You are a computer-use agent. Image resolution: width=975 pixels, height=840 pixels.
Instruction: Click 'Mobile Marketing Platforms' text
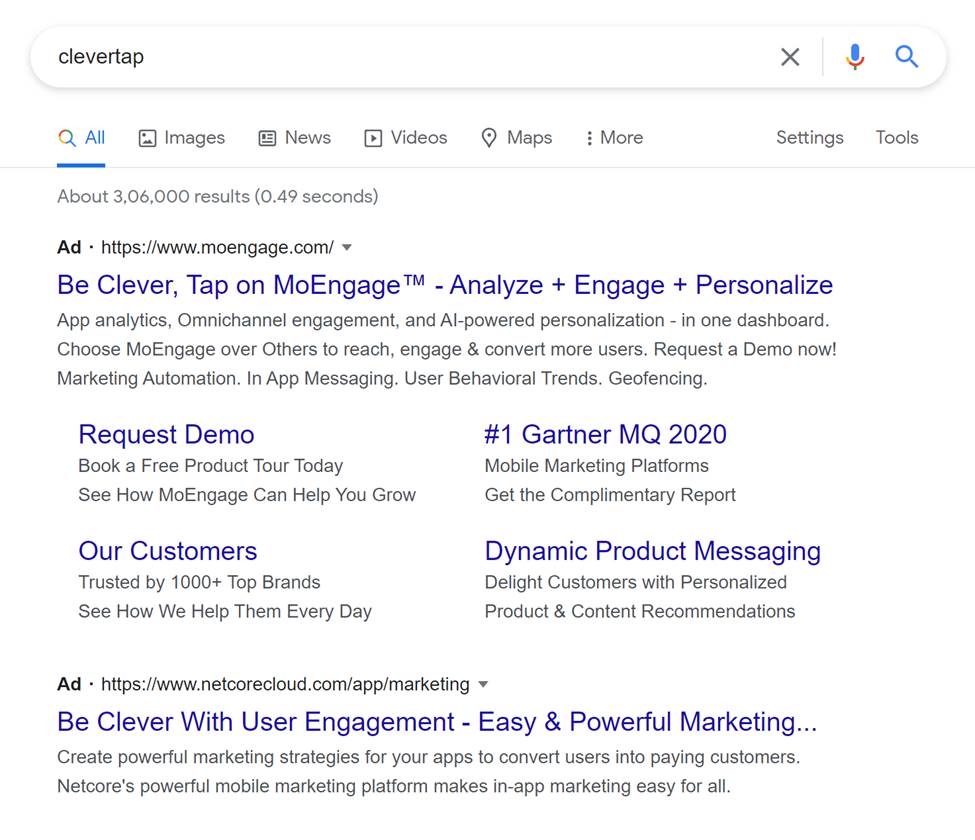pyautogui.click(x=597, y=466)
